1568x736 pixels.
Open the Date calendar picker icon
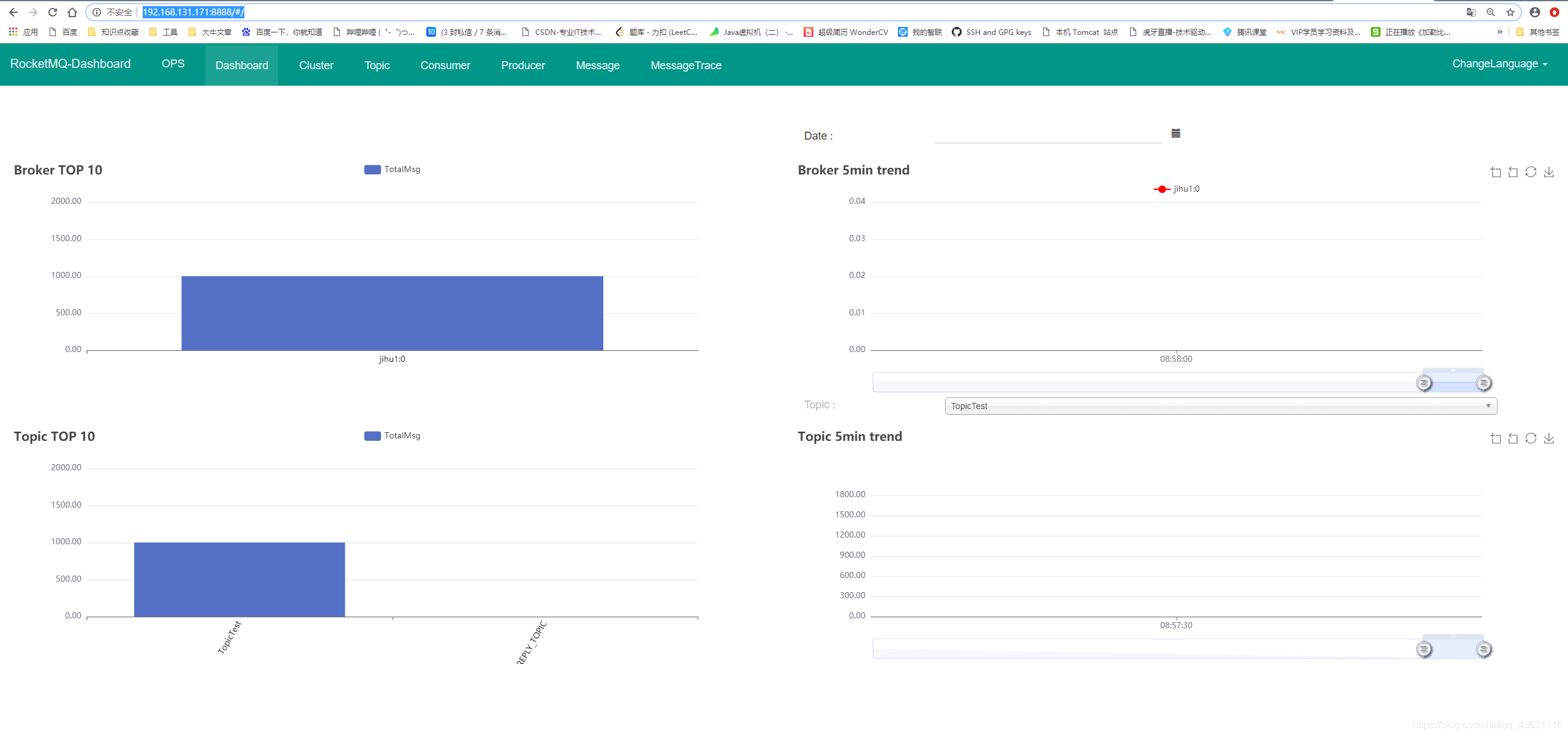(x=1175, y=133)
